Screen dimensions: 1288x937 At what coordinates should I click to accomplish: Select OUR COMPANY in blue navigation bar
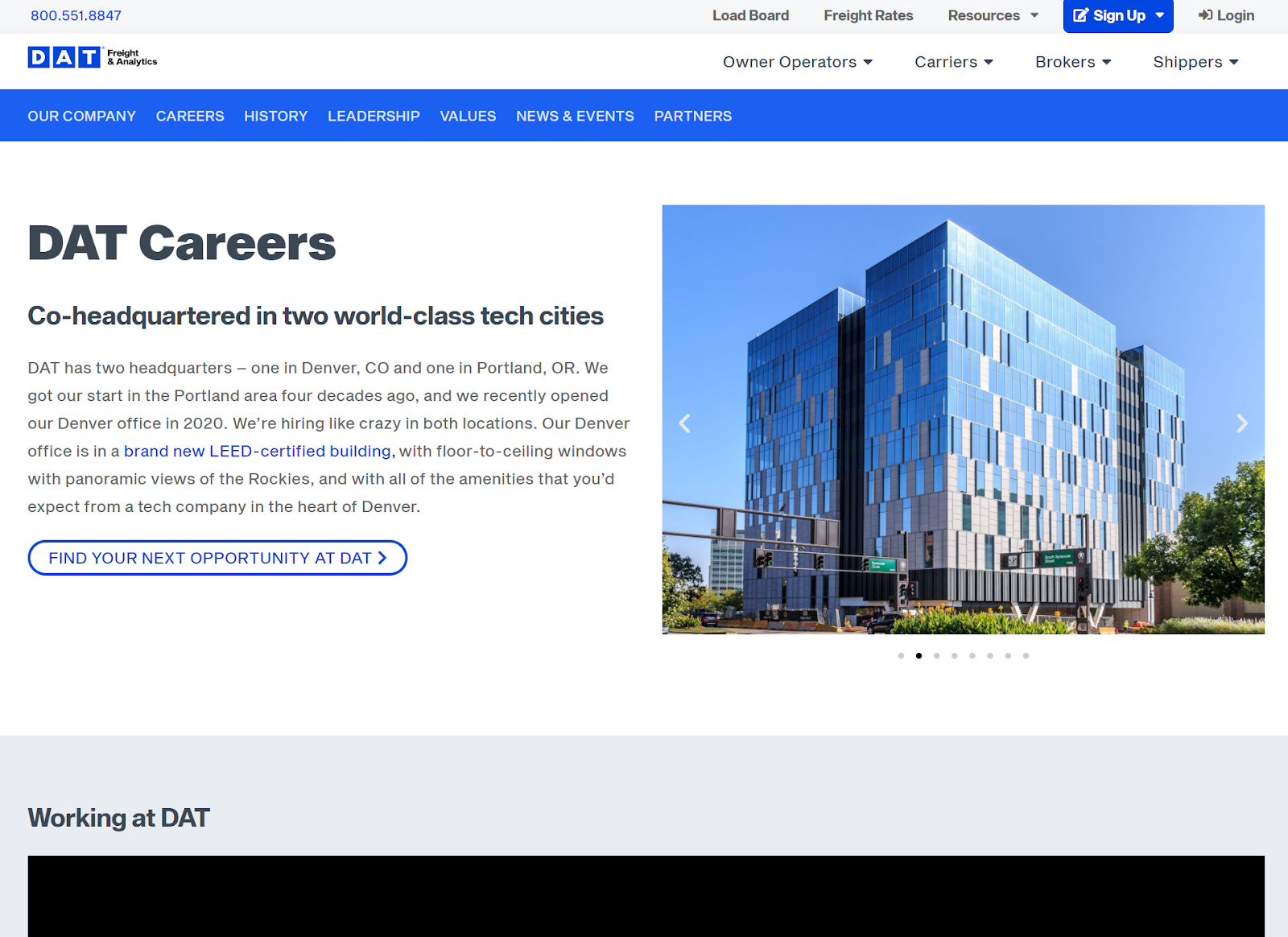pyautogui.click(x=82, y=116)
